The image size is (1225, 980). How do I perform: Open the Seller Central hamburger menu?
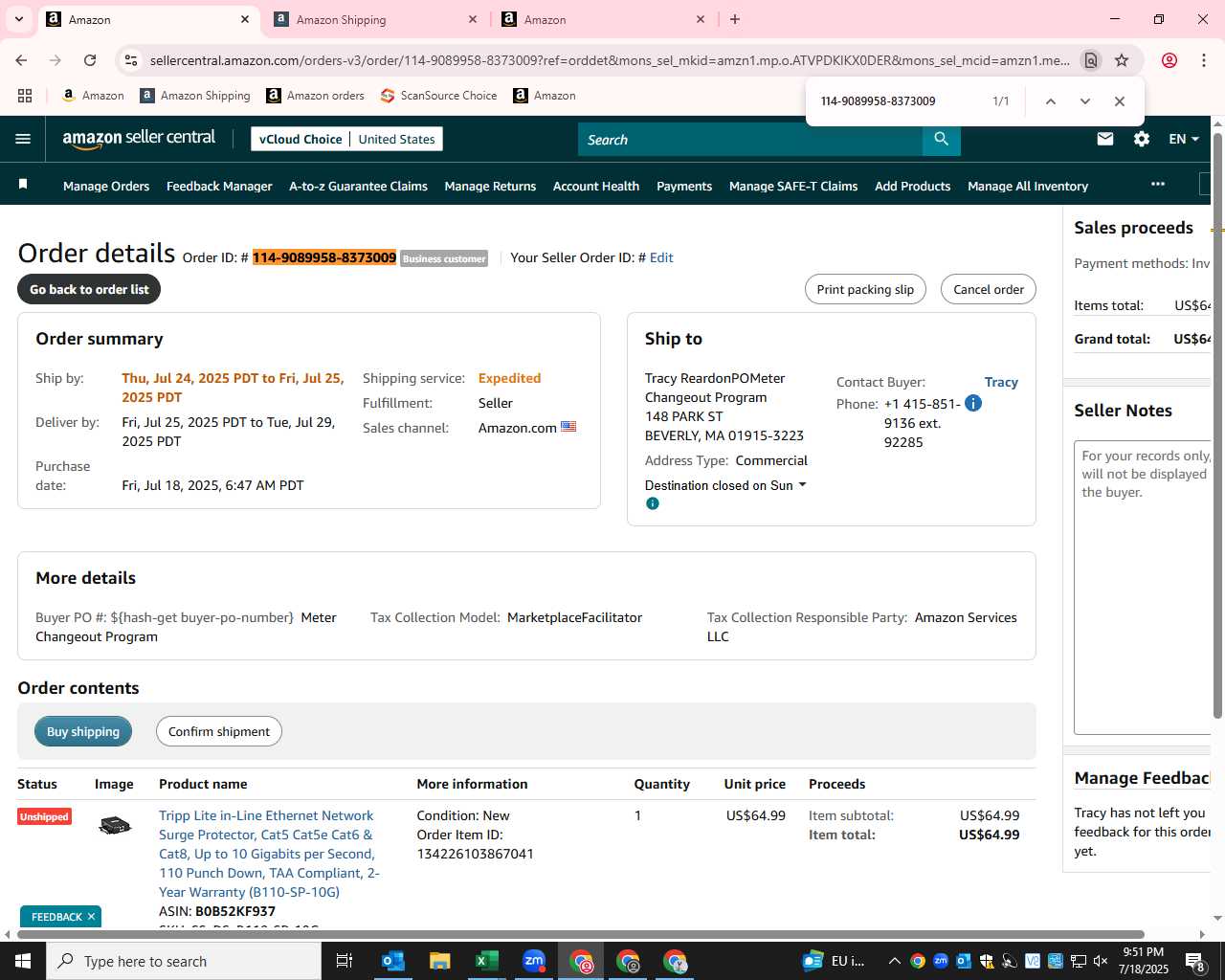point(23,139)
